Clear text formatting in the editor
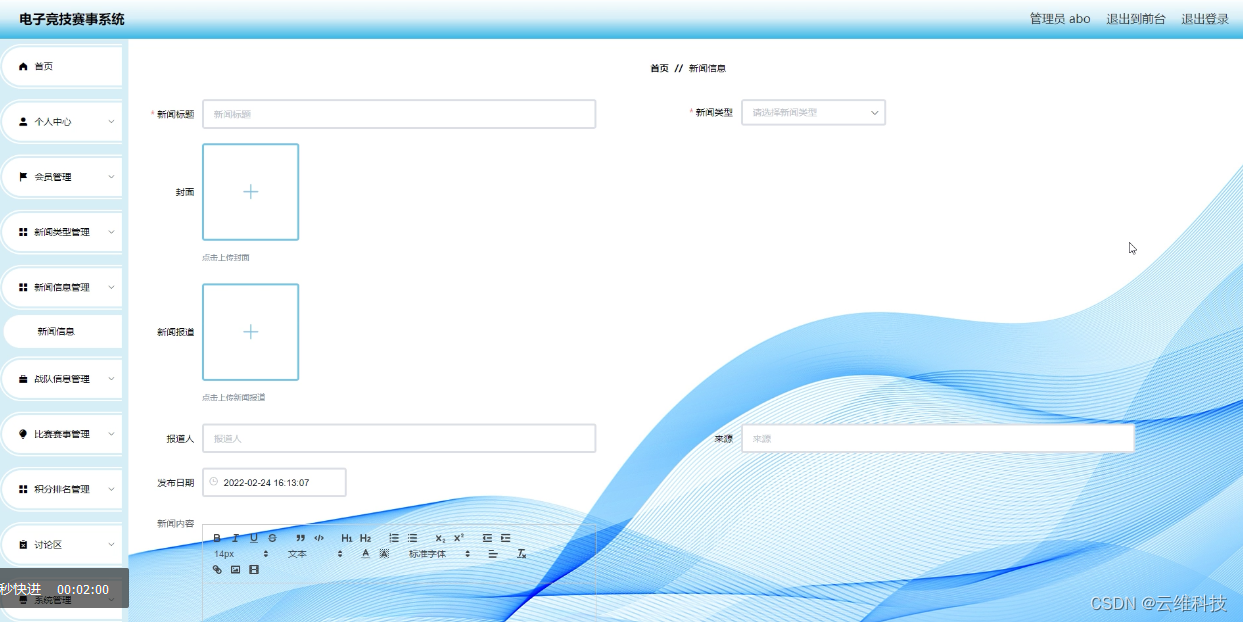1243x622 pixels. click(x=521, y=554)
